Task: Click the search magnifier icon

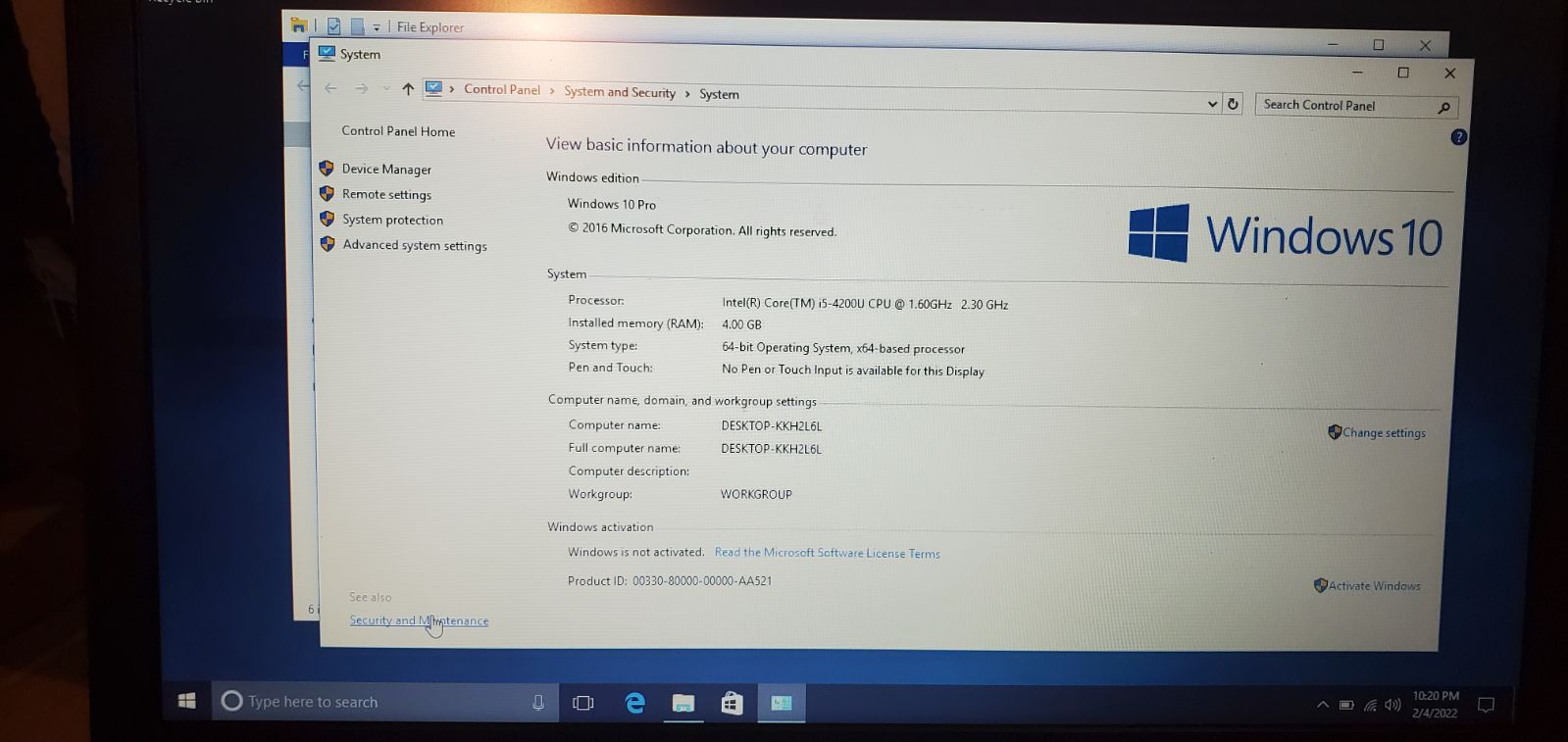Action: click(x=1443, y=108)
